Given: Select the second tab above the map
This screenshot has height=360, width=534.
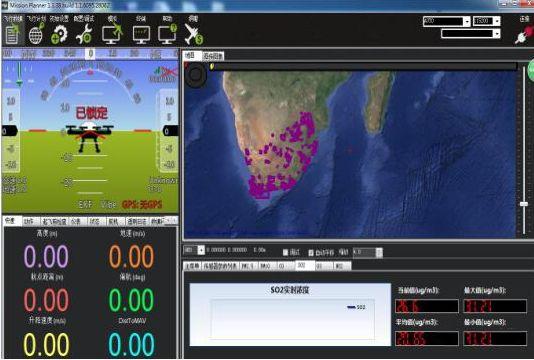Looking at the screenshot, I should point(213,56).
